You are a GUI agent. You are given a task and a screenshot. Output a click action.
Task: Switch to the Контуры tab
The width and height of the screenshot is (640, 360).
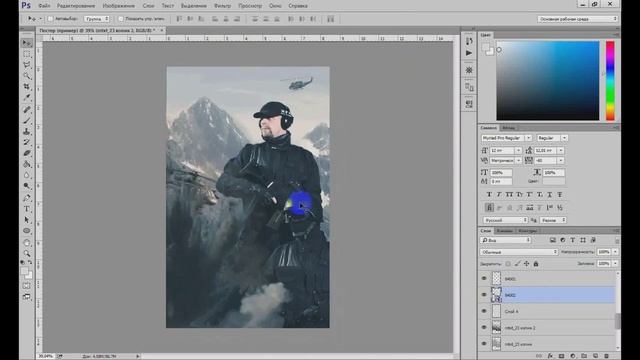pyautogui.click(x=527, y=231)
